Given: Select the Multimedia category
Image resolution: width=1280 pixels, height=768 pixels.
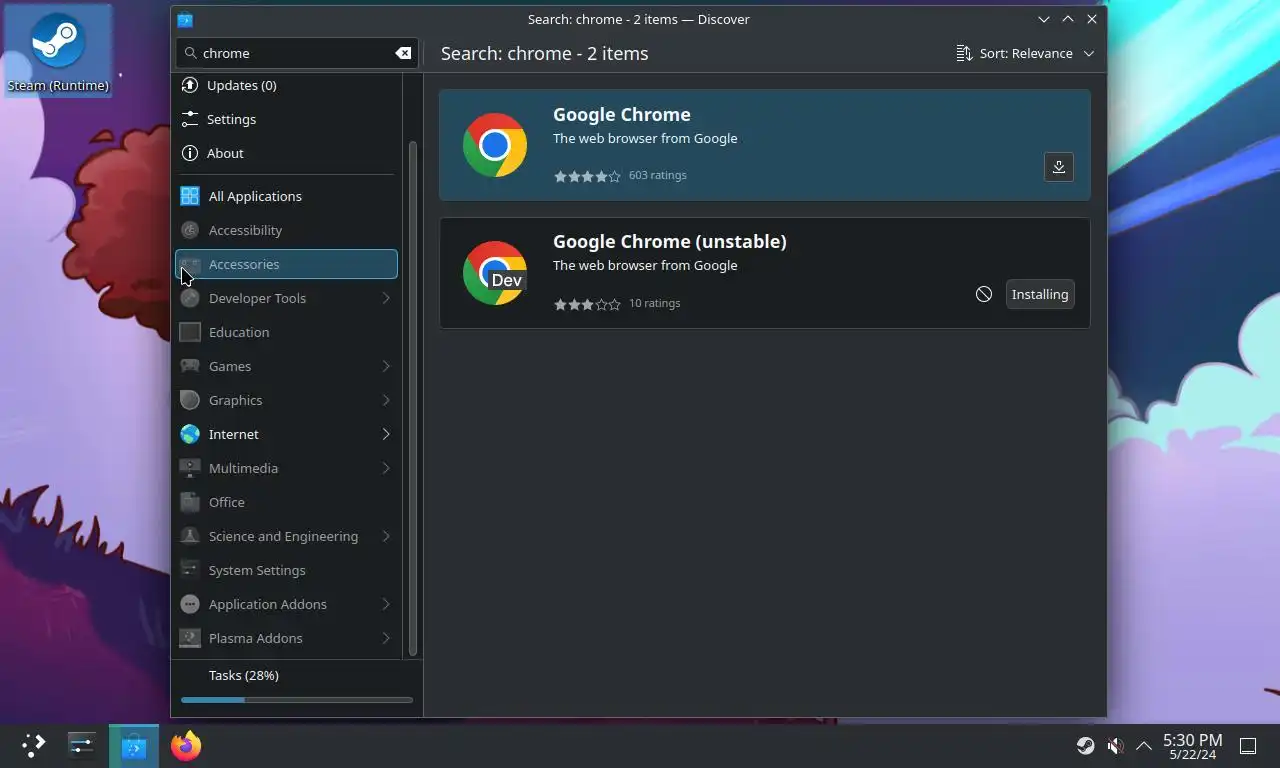Looking at the screenshot, I should [288, 468].
